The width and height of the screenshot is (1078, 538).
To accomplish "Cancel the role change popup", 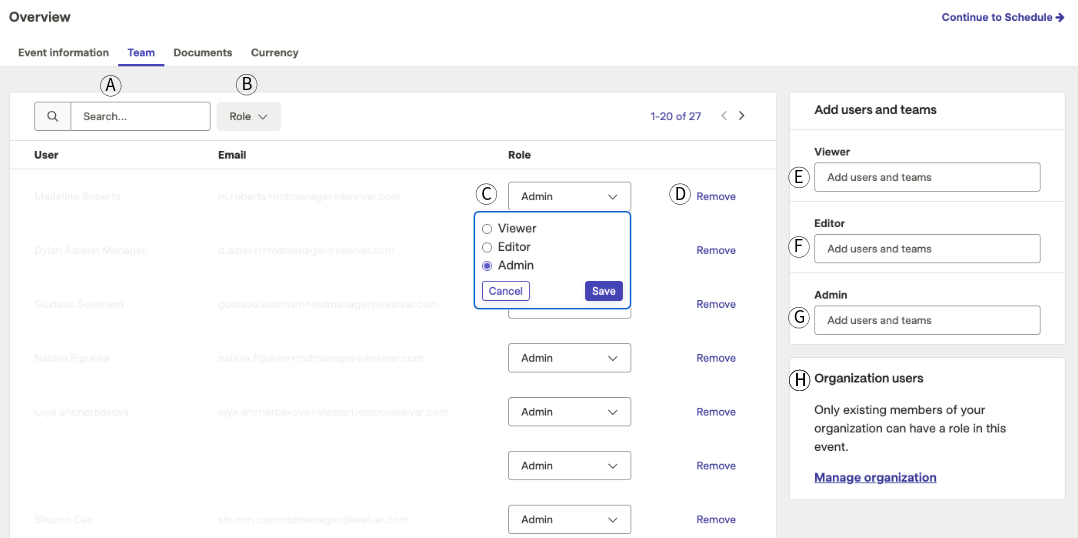I will 506,291.
